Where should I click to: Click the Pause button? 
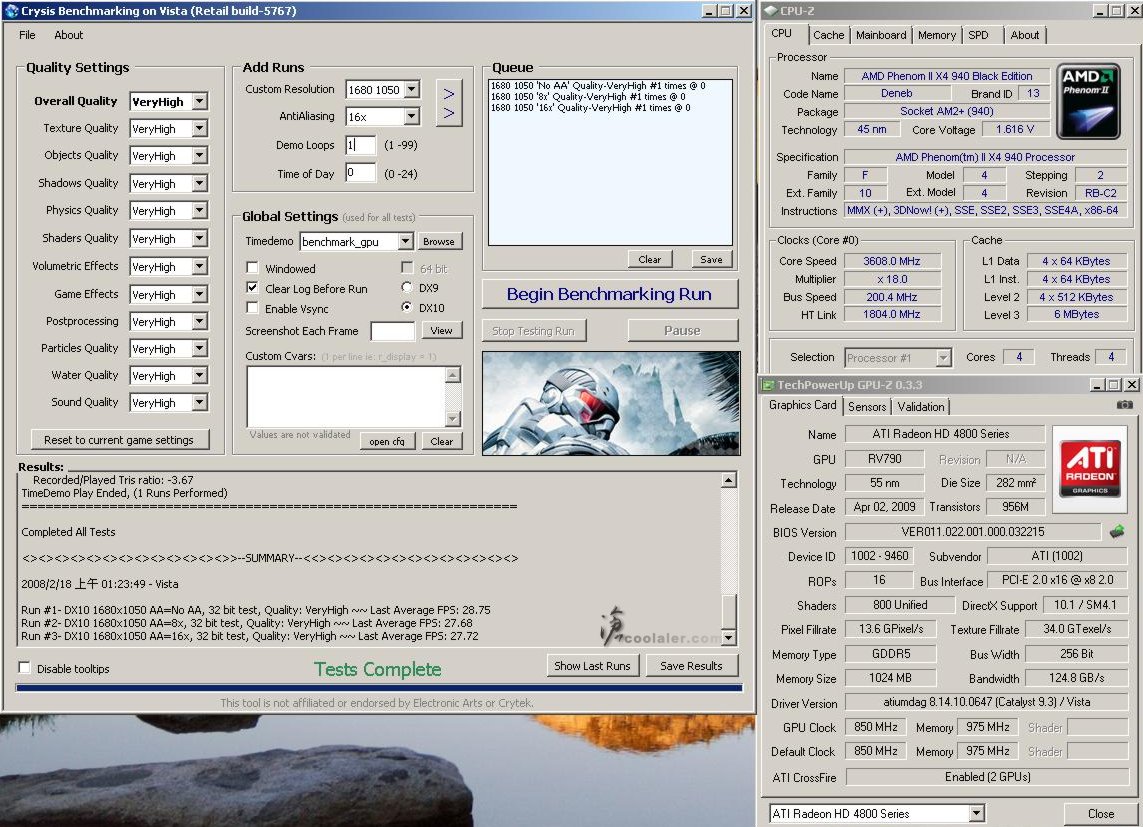pyautogui.click(x=682, y=330)
